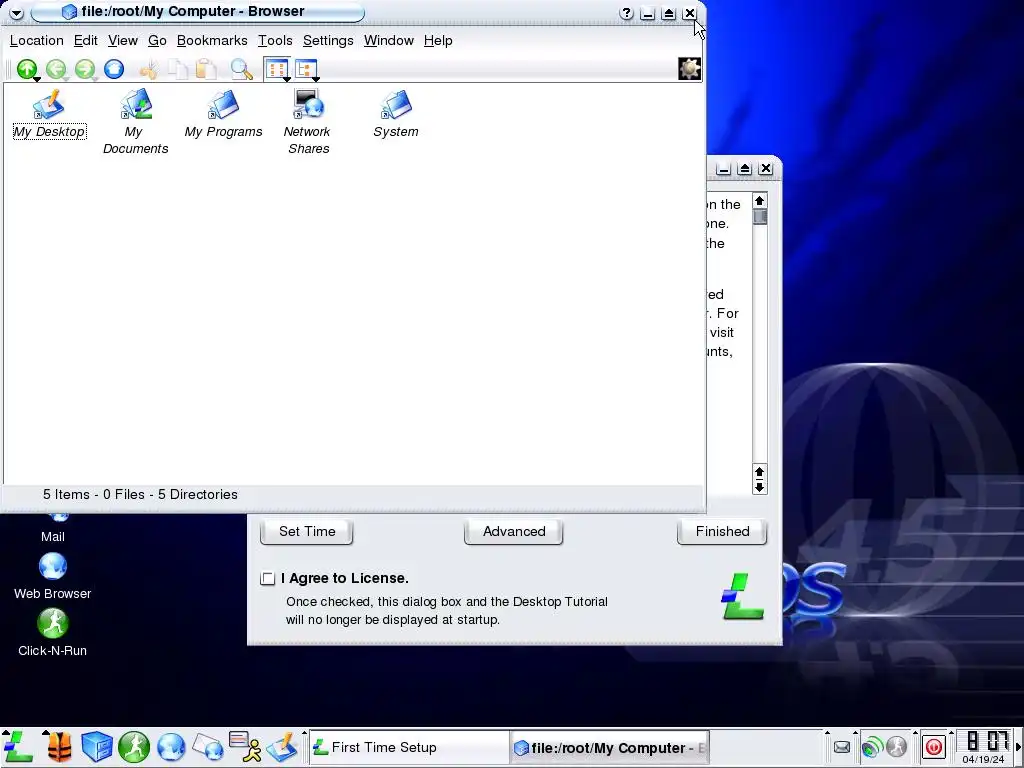Click the desktop pencil icon in panel
The width and height of the screenshot is (1024, 768).
point(282,747)
